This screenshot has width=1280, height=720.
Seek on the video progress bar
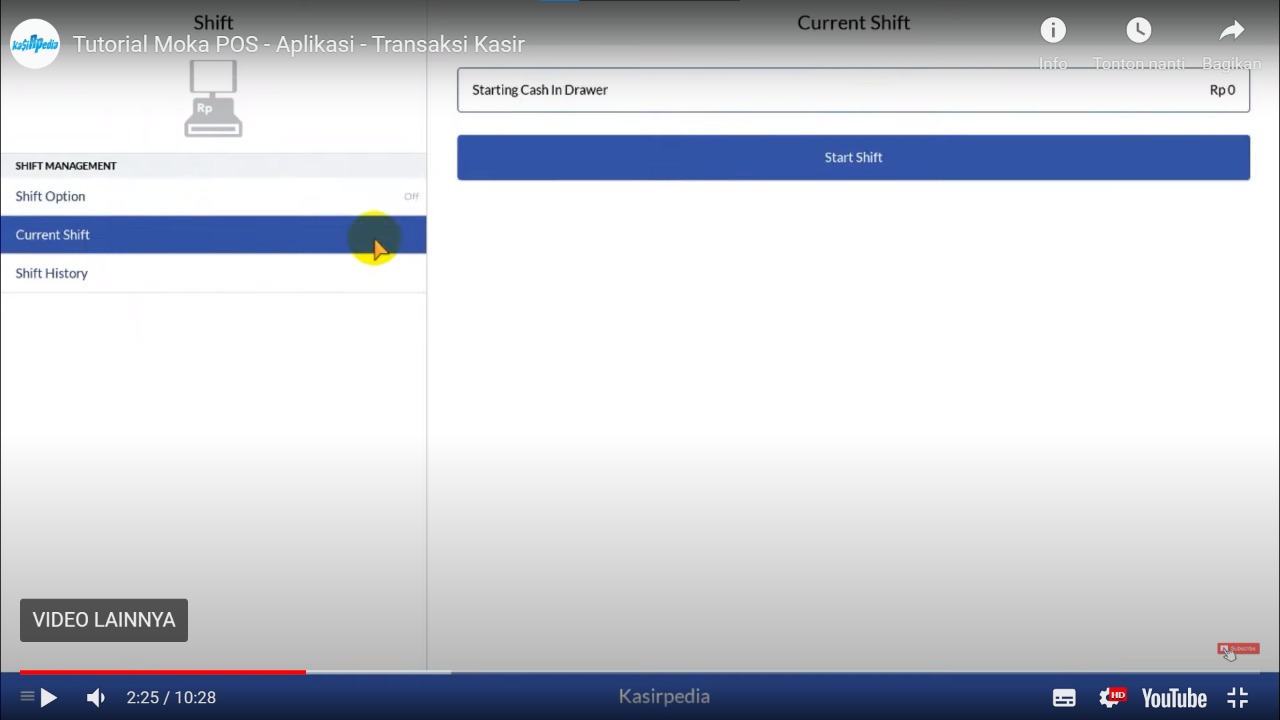[640, 672]
